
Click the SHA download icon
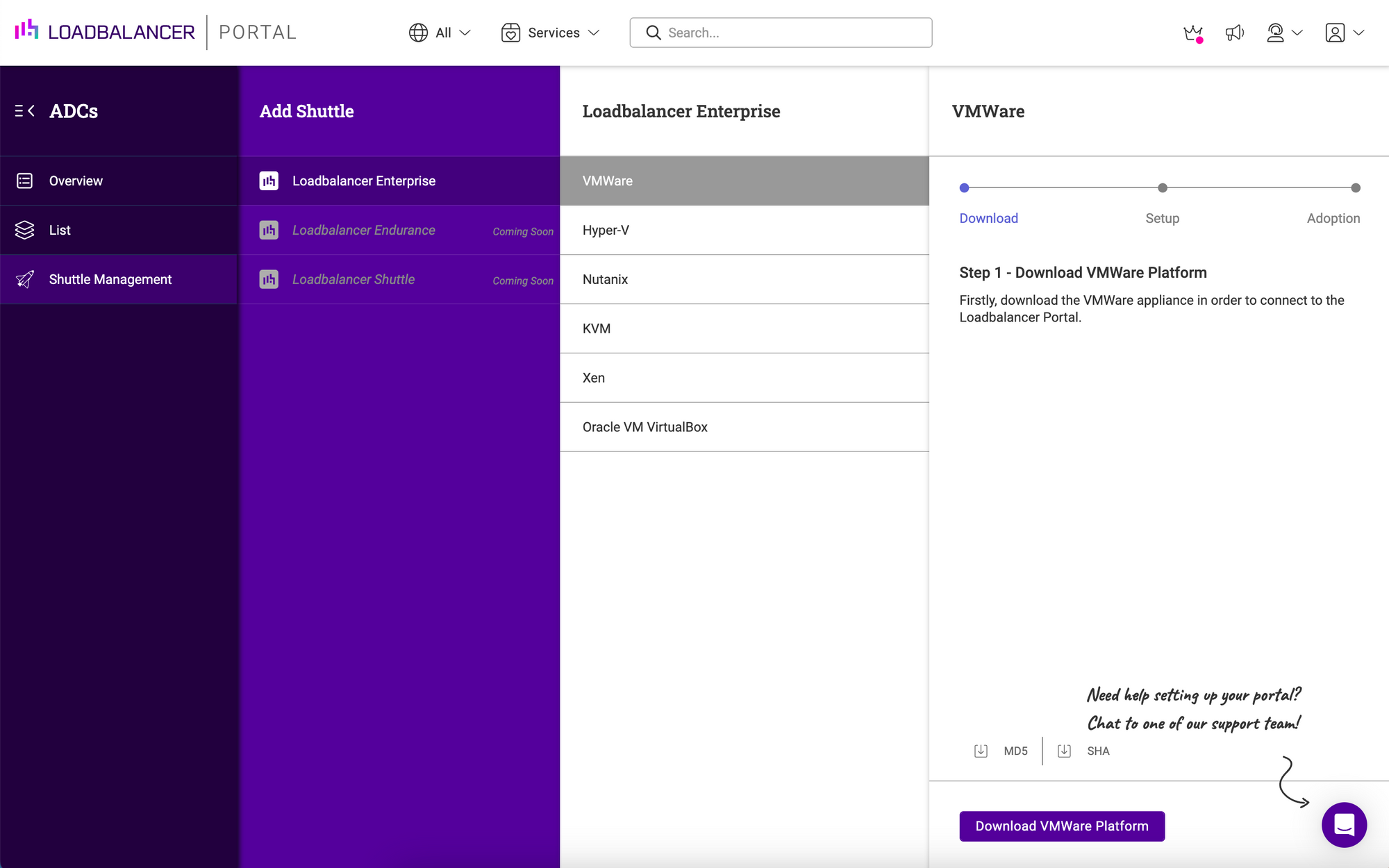(1065, 751)
